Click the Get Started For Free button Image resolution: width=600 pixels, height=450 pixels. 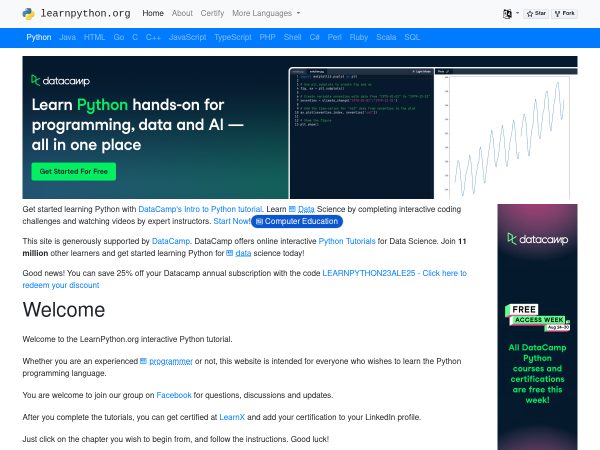click(73, 171)
